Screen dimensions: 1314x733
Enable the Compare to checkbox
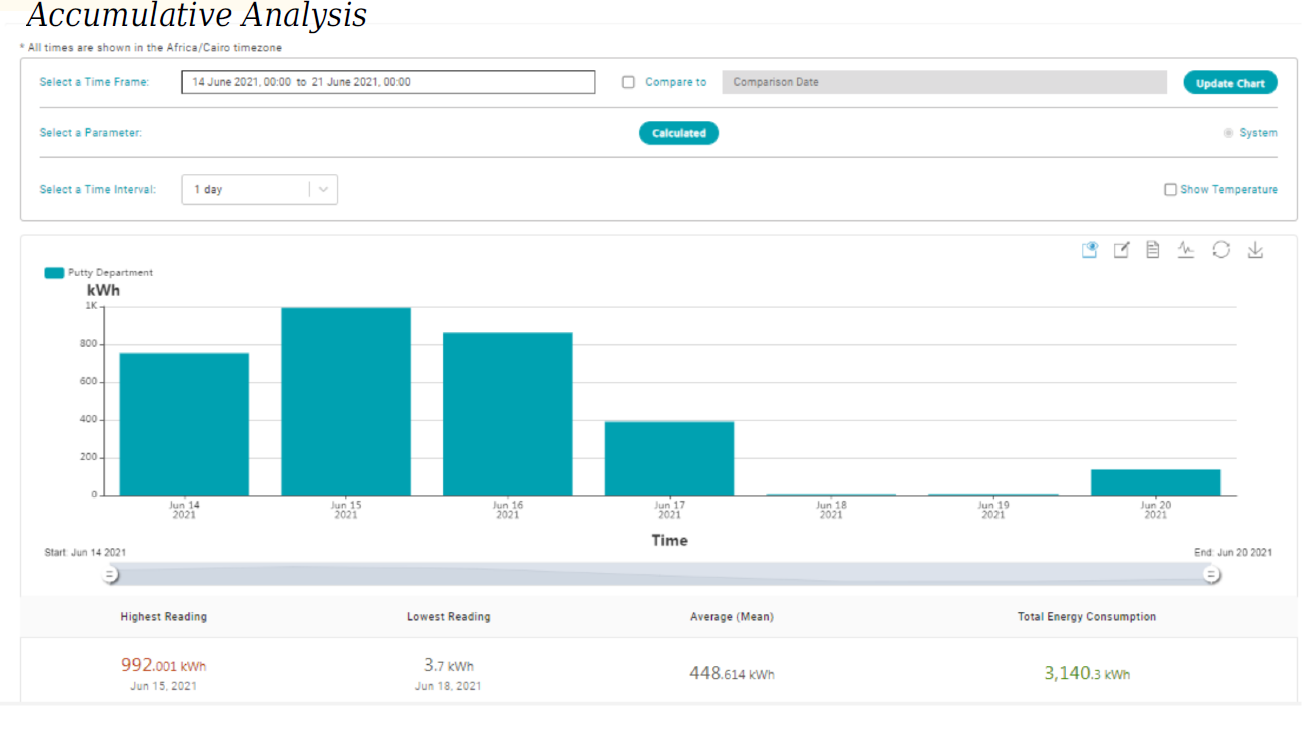click(x=628, y=83)
